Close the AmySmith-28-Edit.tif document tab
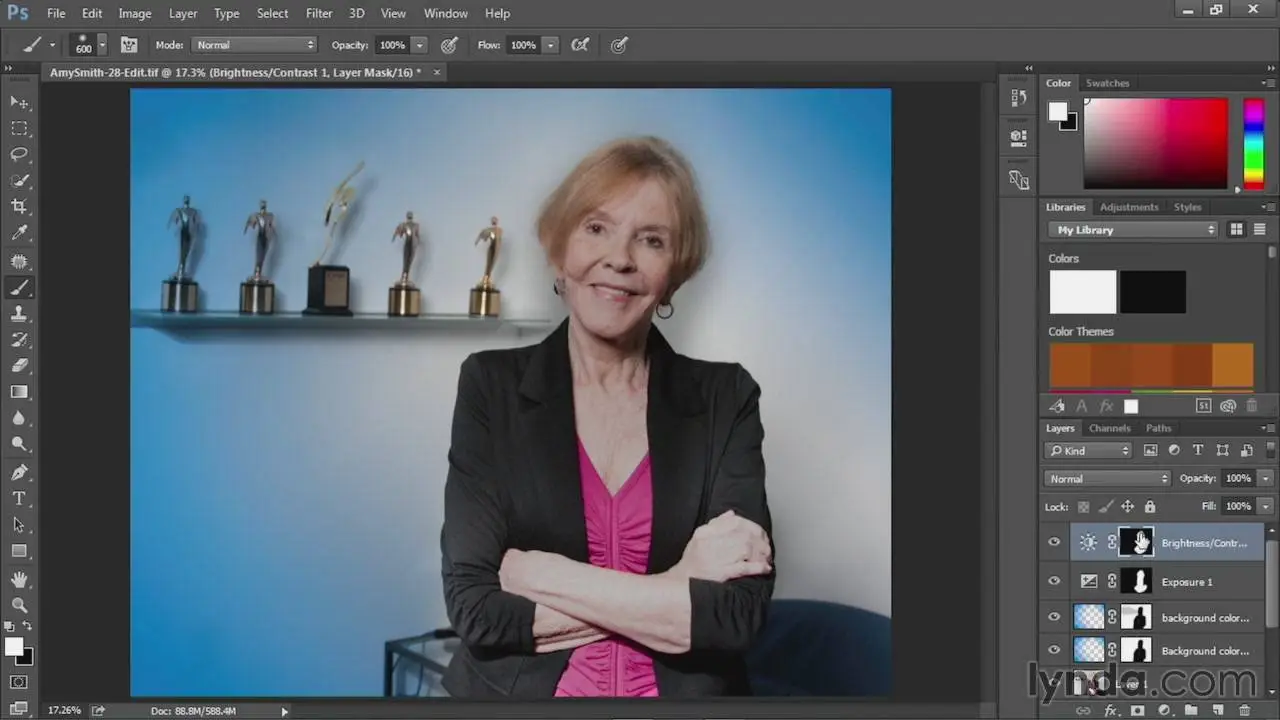Screen dimensions: 1280x720 click(x=437, y=72)
